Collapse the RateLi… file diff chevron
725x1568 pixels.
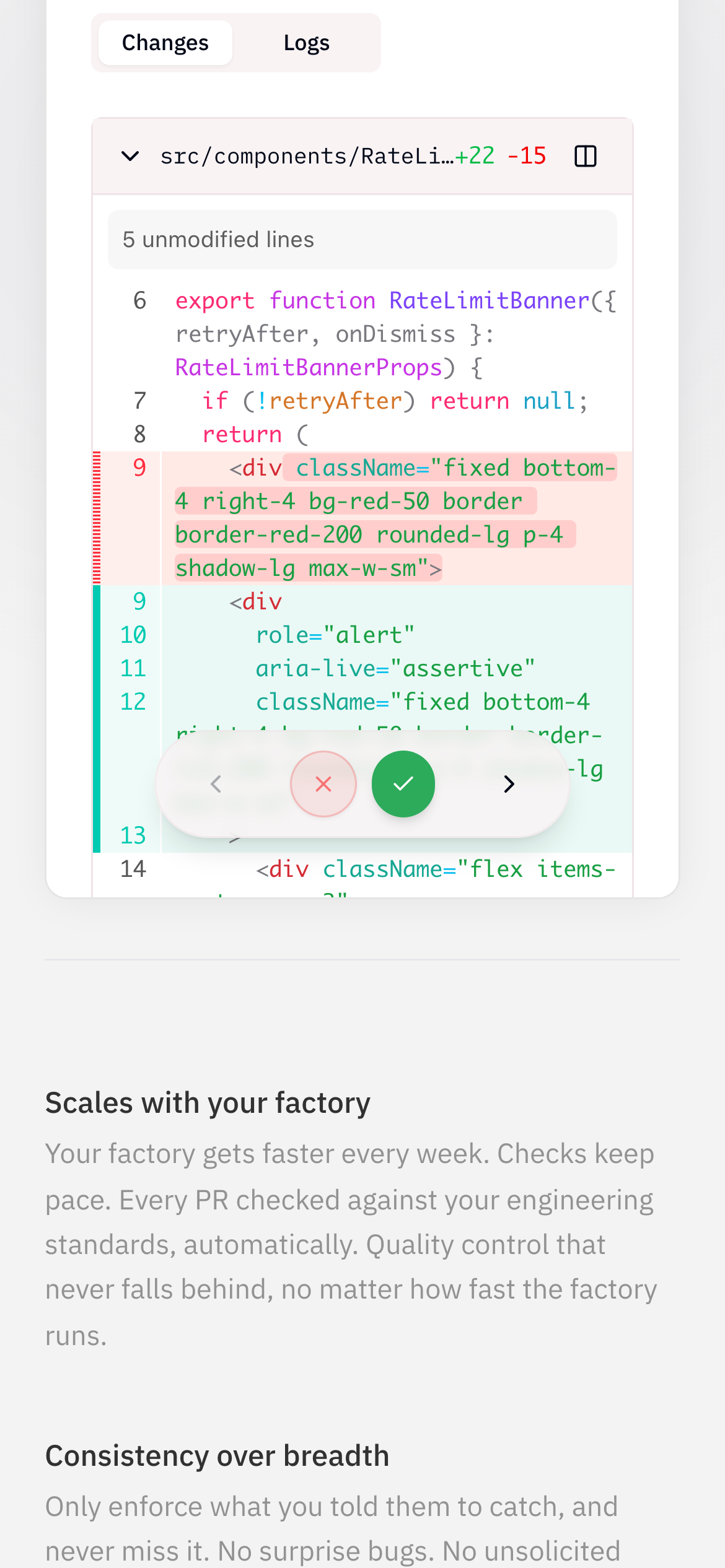(130, 156)
